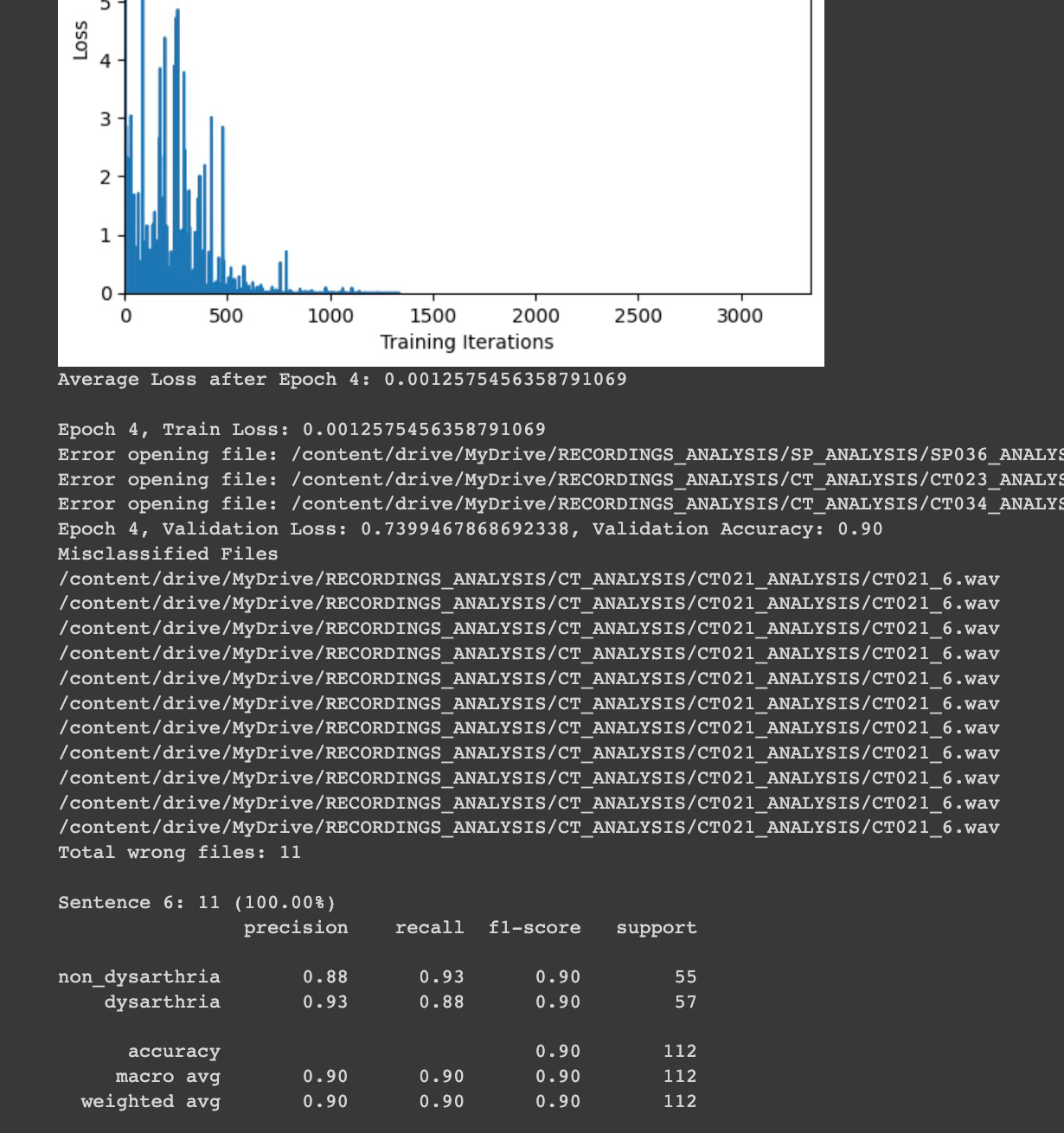The height and width of the screenshot is (1133, 1064).
Task: Click dysarthria row precision value 0.93
Action: pyautogui.click(x=325, y=1002)
